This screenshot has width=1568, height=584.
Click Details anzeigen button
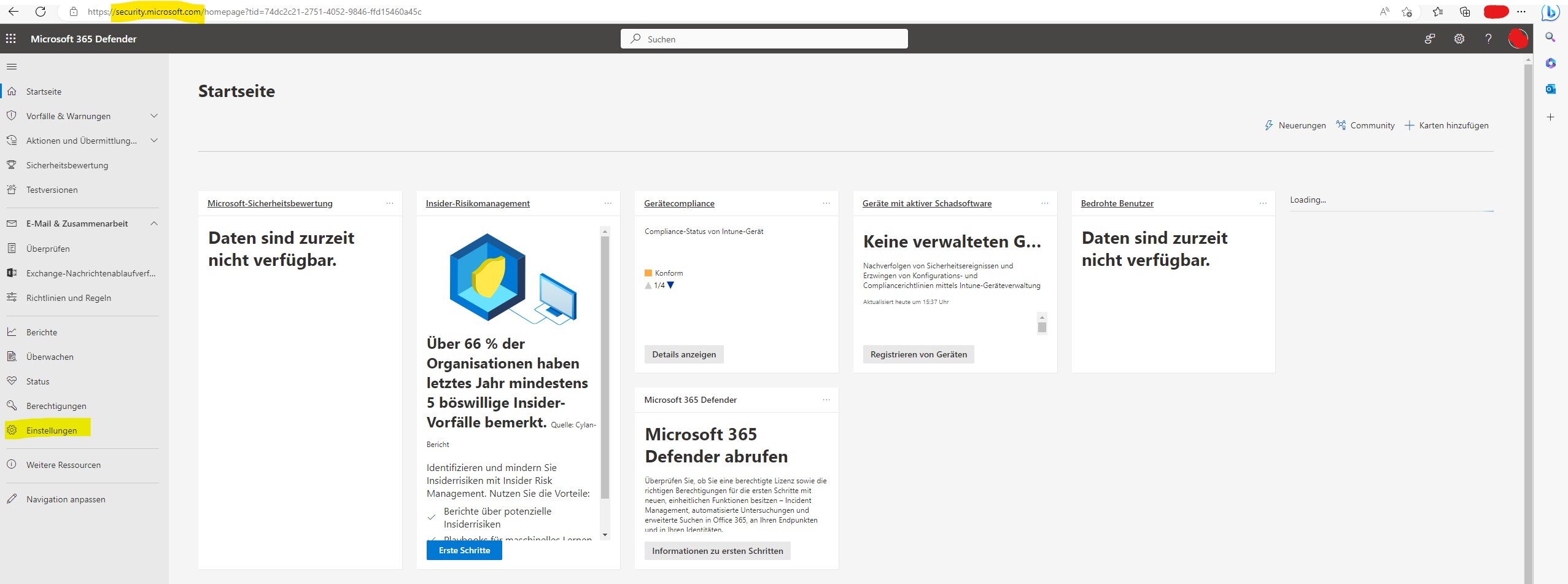(684, 354)
